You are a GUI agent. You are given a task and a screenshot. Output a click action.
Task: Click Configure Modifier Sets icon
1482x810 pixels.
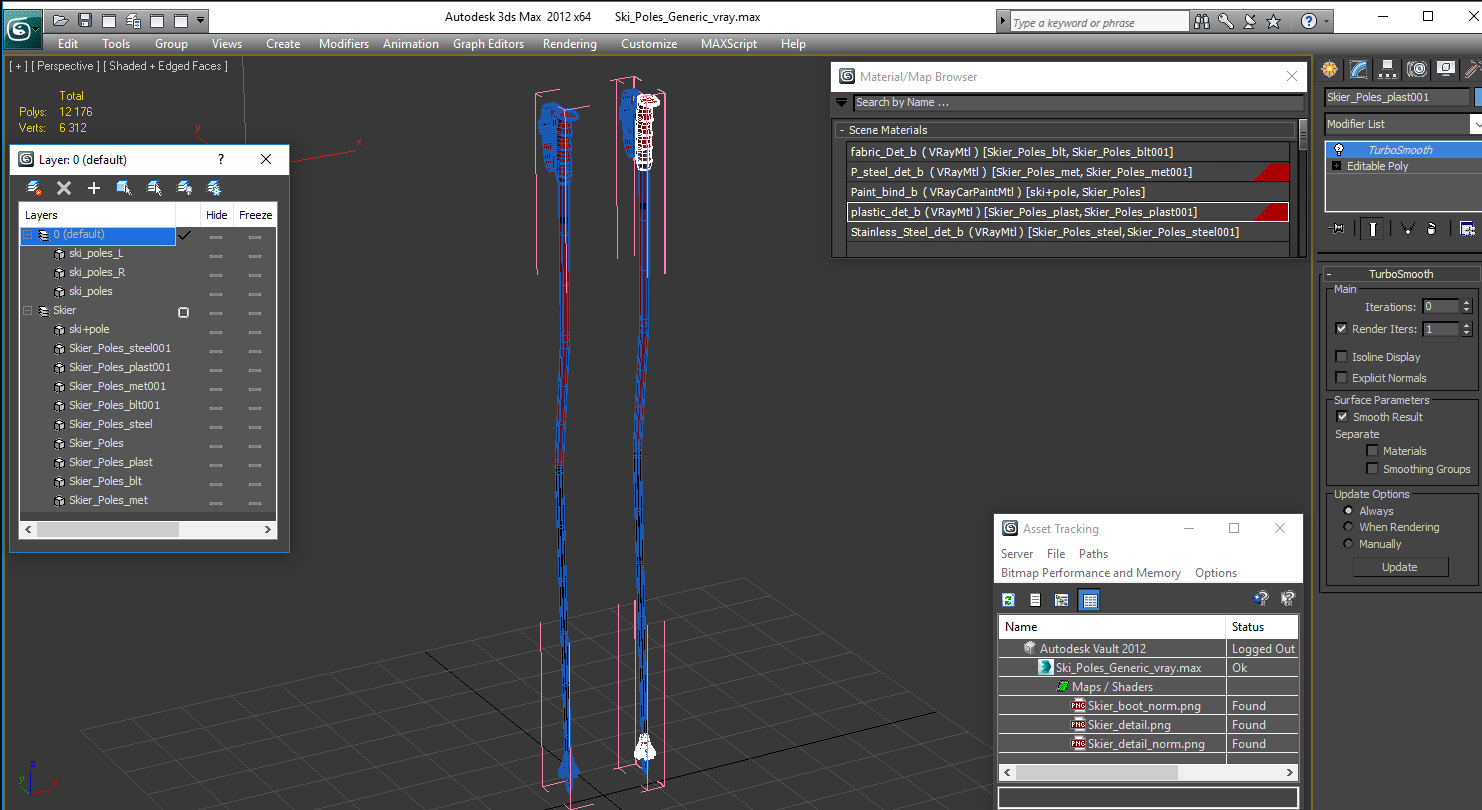(1467, 229)
